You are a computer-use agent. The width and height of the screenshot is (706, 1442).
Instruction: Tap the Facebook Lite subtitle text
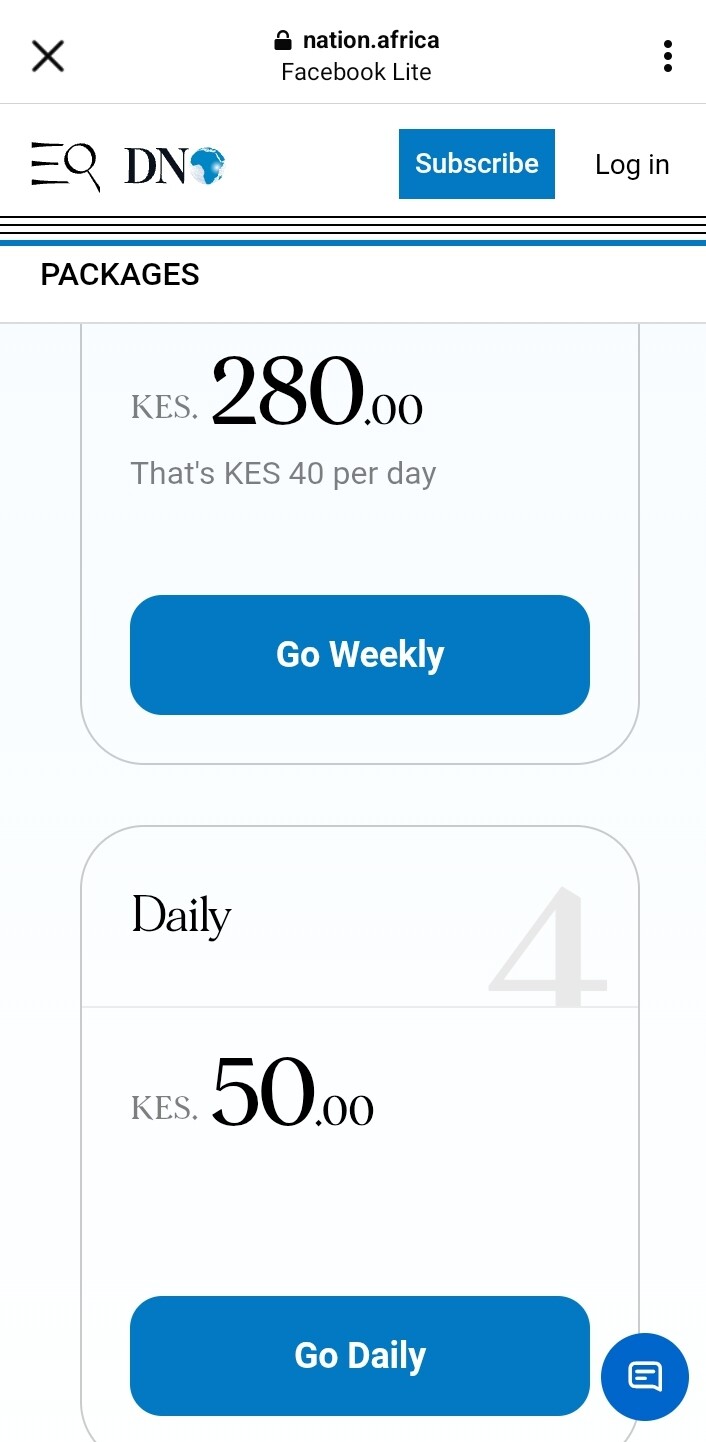tap(356, 73)
